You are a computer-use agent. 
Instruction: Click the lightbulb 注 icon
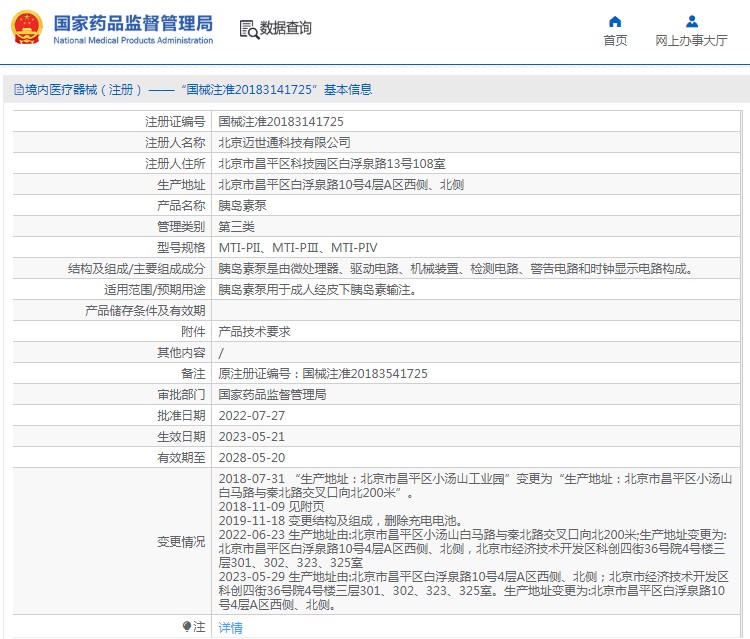pyautogui.click(x=187, y=627)
